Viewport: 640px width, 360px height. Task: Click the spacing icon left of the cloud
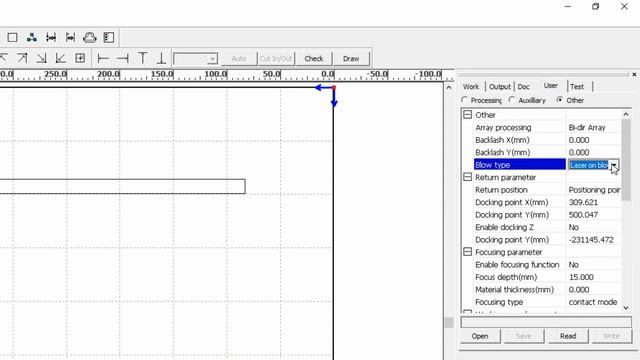tap(70, 38)
